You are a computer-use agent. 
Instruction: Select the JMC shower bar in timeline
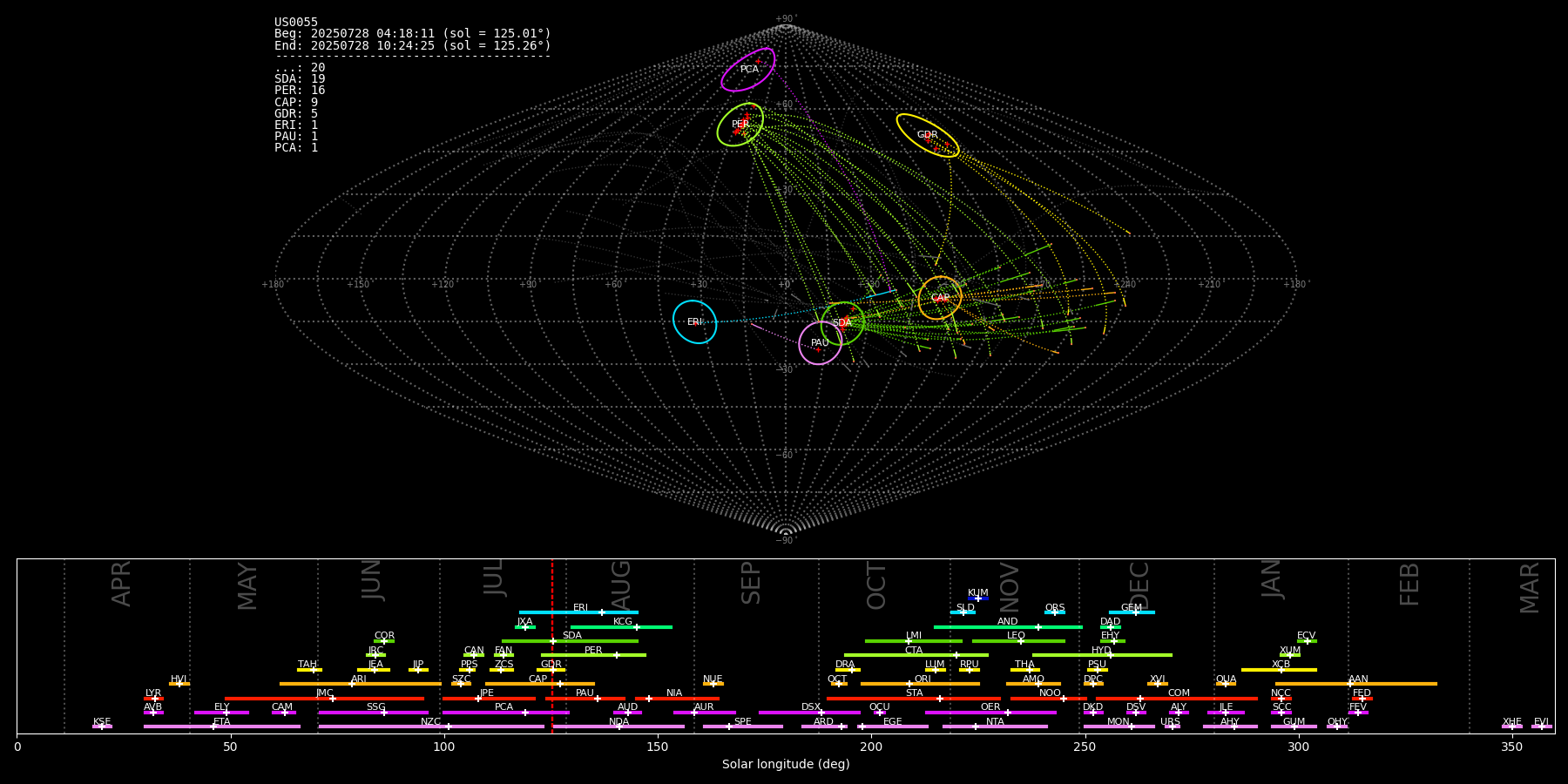(x=325, y=699)
